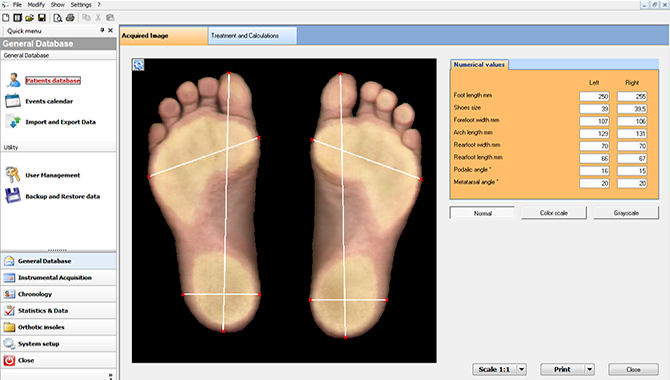
Task: Click the Instrumental Acquisition section icon
Action: click(9, 277)
